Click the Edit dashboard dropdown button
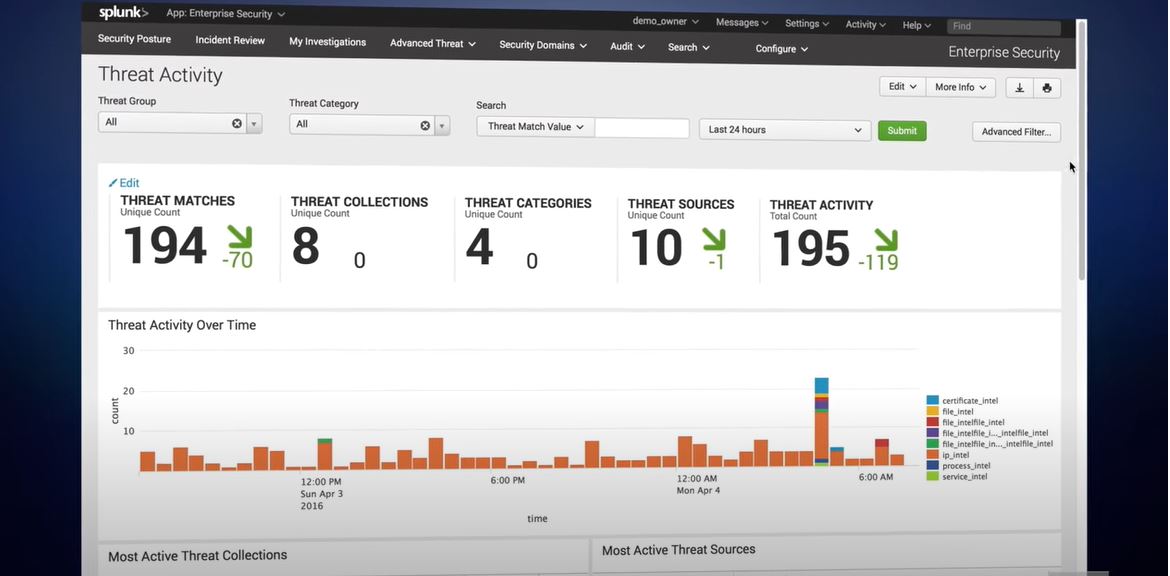The height and width of the screenshot is (576, 1170). click(903, 87)
